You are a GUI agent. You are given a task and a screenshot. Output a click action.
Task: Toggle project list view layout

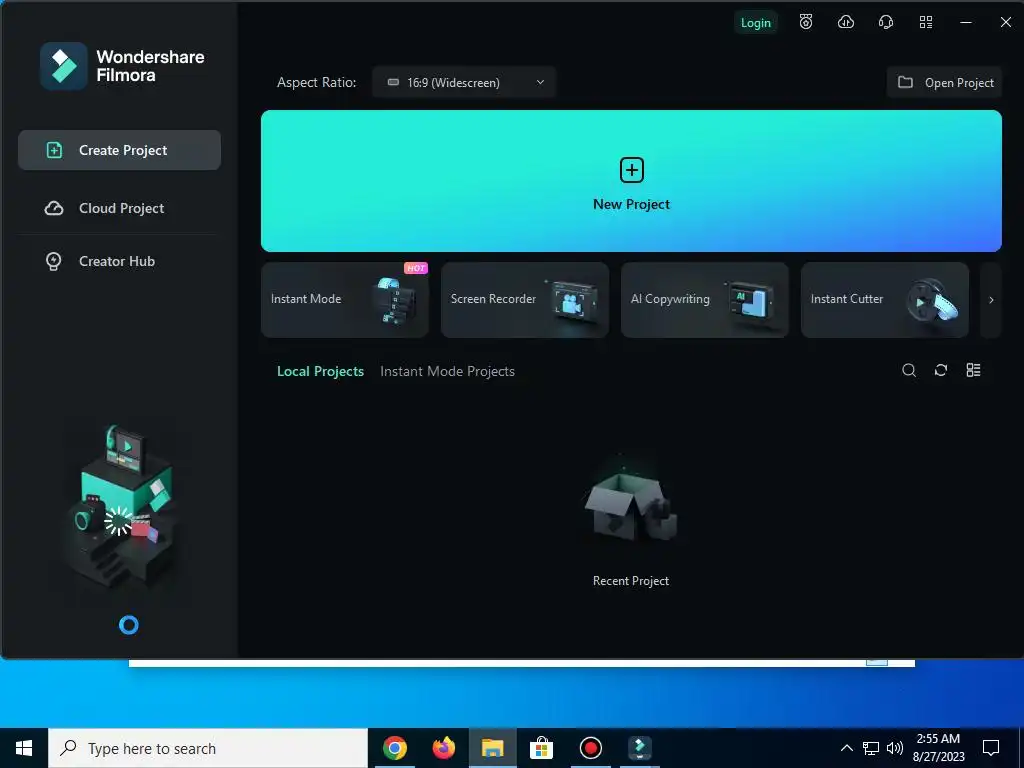point(973,370)
